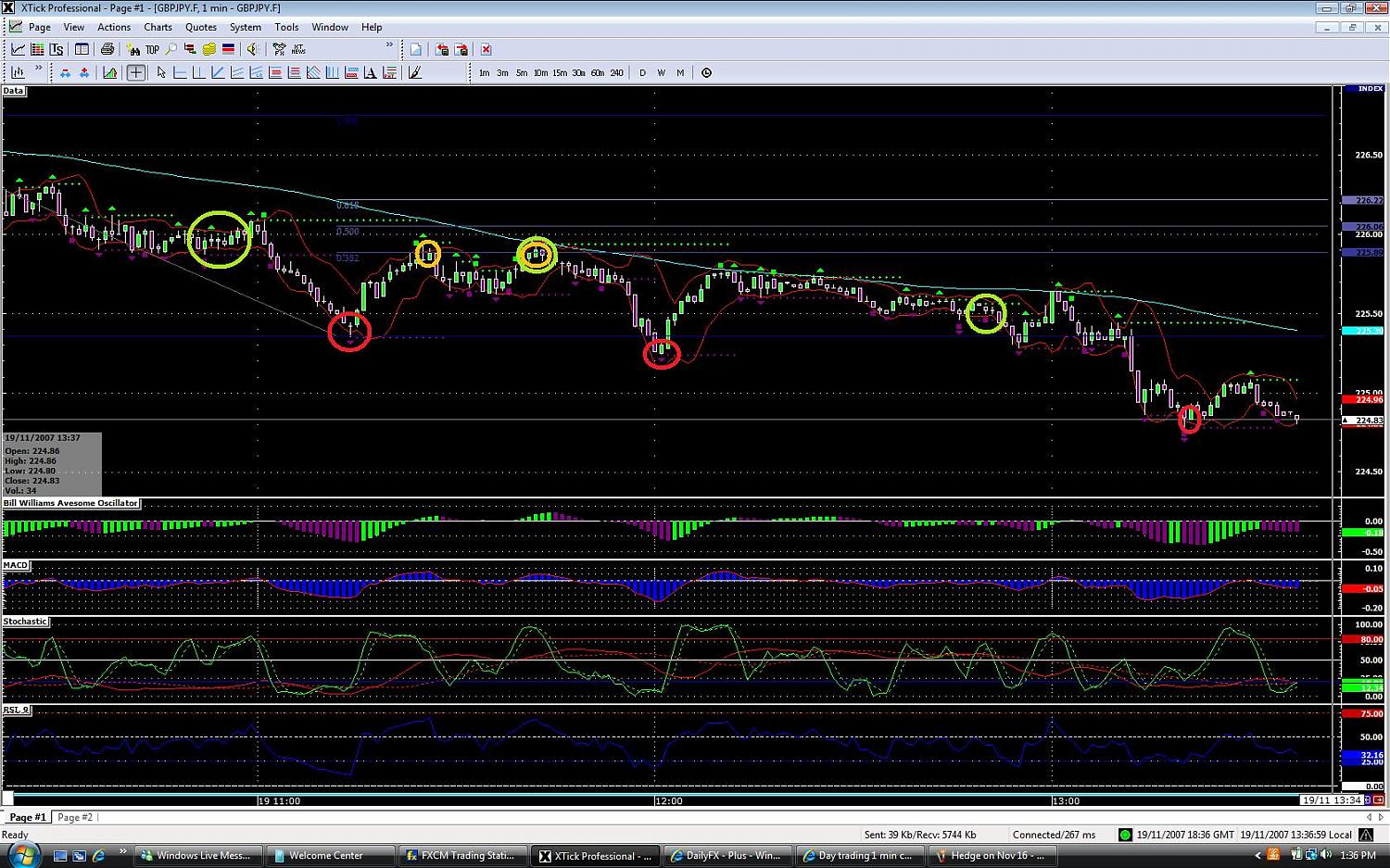1390x868 pixels.
Task: Open a new line chart window
Action: [18, 49]
